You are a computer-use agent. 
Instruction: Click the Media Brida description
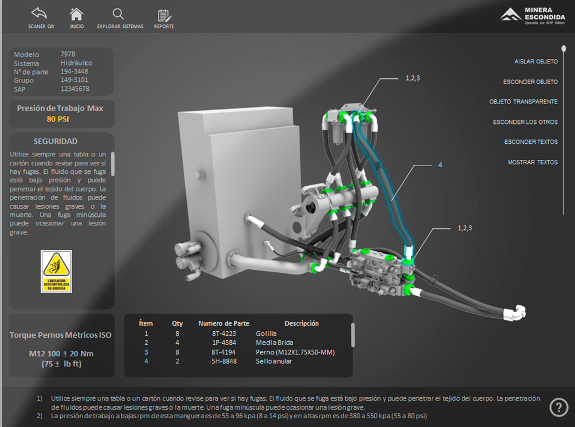point(274,343)
